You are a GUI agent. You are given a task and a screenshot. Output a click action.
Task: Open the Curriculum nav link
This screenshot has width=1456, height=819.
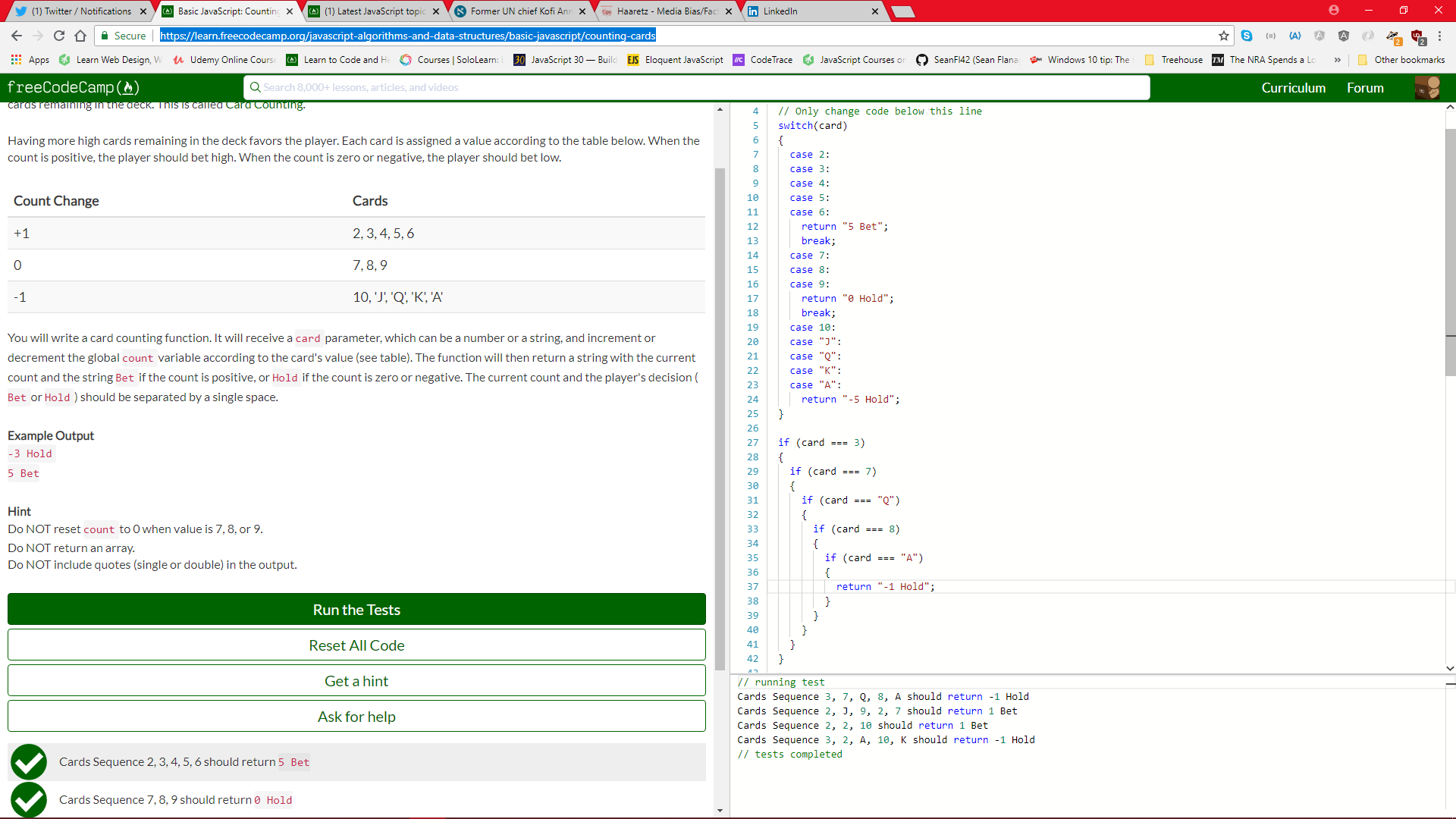[x=1293, y=88]
